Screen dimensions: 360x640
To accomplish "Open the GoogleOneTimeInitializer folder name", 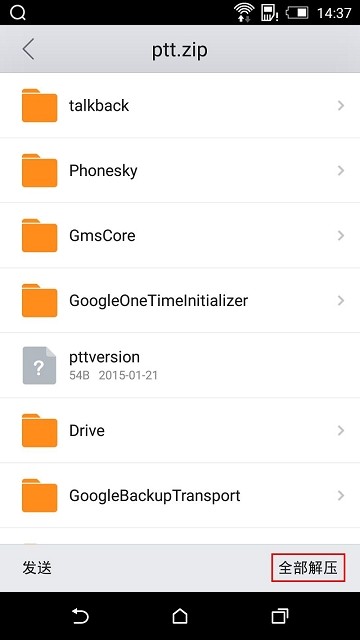I will click(x=158, y=301).
